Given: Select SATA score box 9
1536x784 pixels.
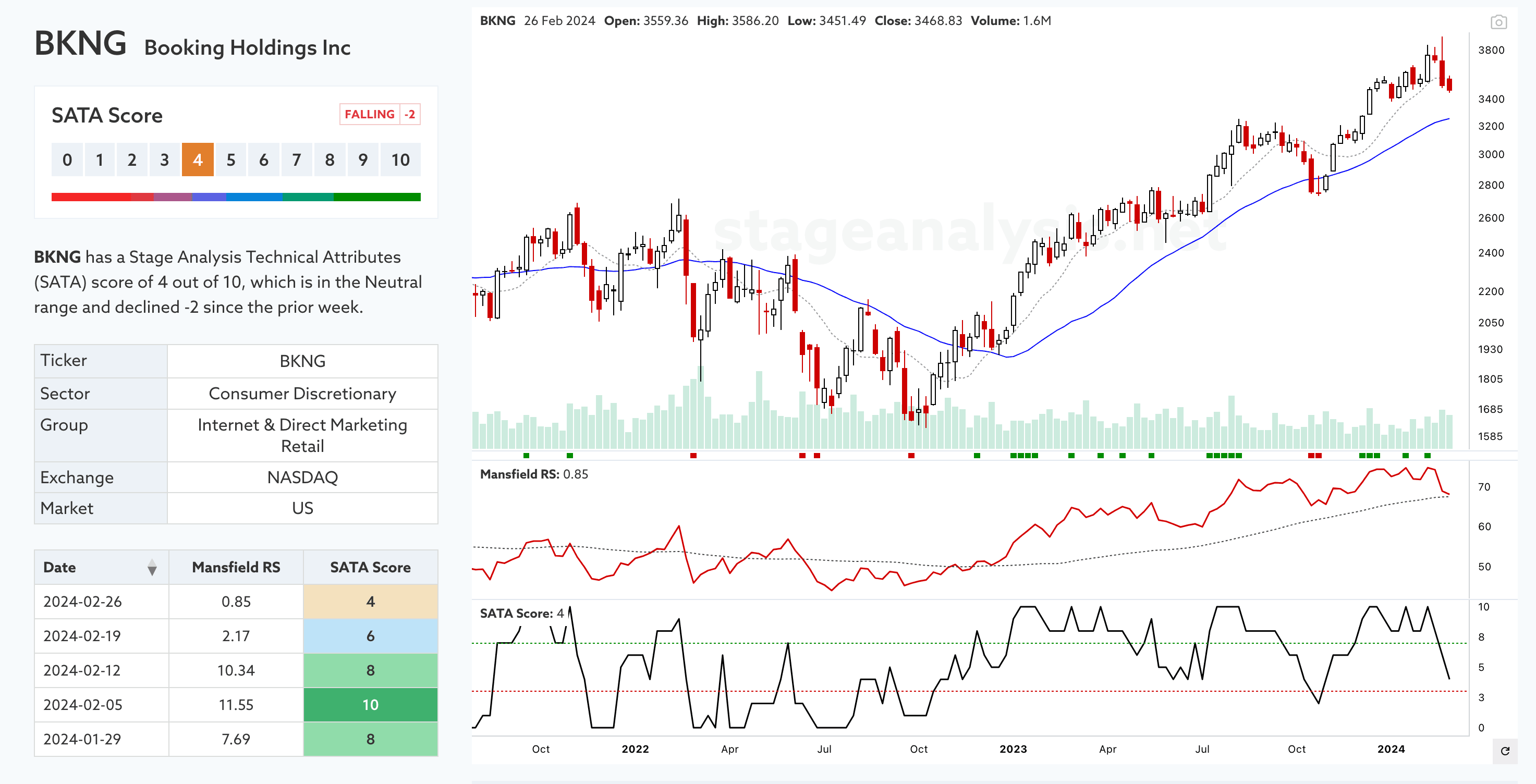Looking at the screenshot, I should pyautogui.click(x=362, y=160).
